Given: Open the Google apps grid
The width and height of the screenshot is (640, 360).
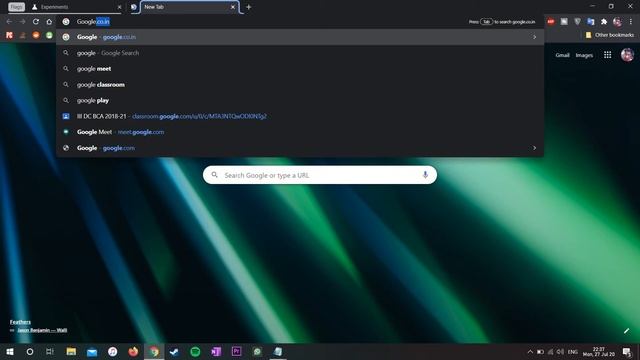Looking at the screenshot, I should (x=607, y=55).
